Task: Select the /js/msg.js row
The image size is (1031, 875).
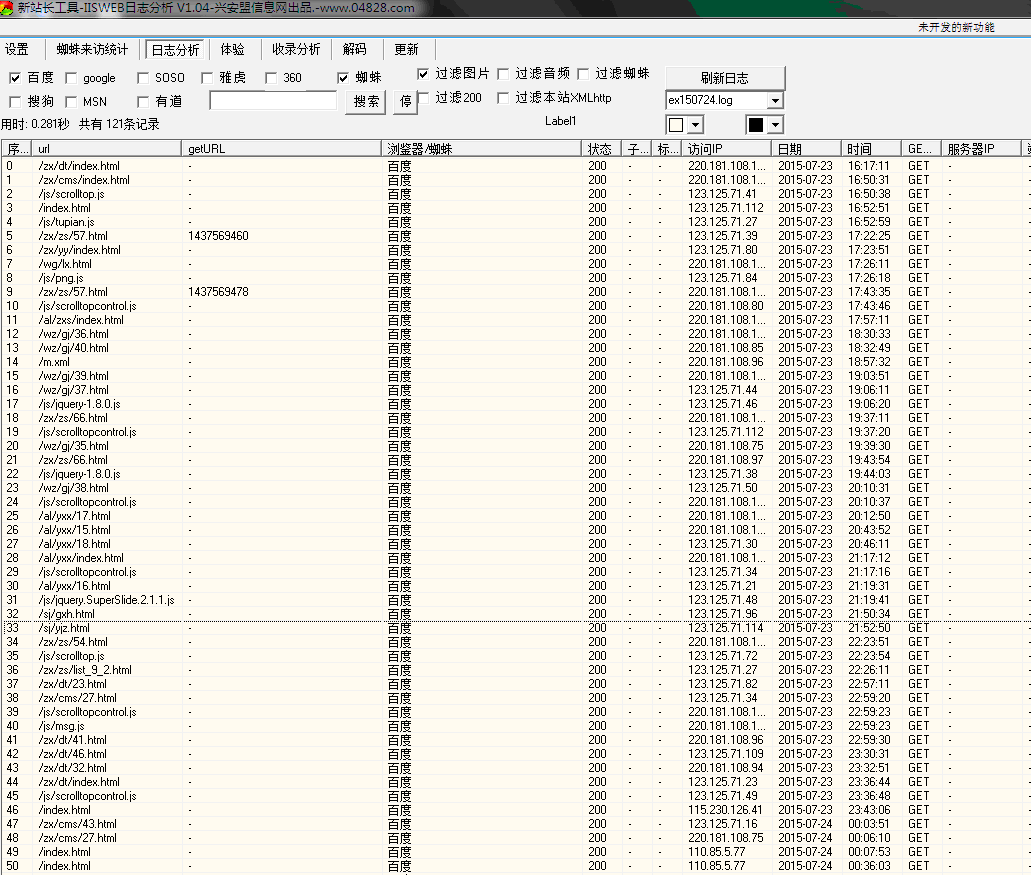Action: (x=516, y=726)
